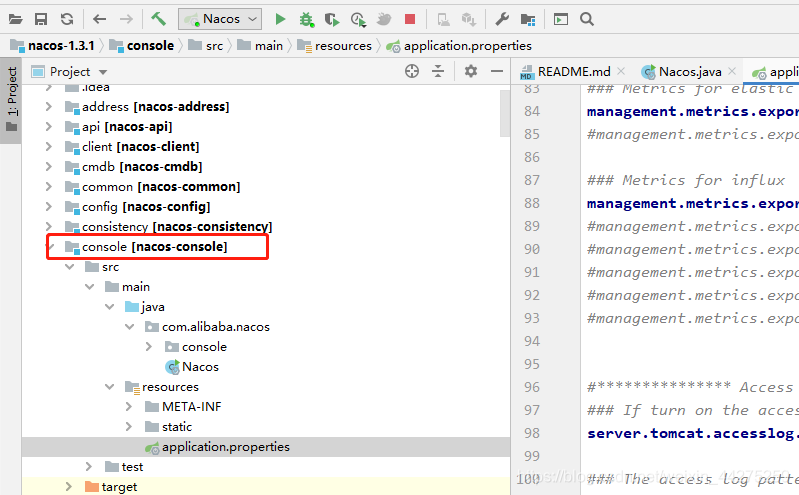Collapse the src folder under console

coord(69,267)
